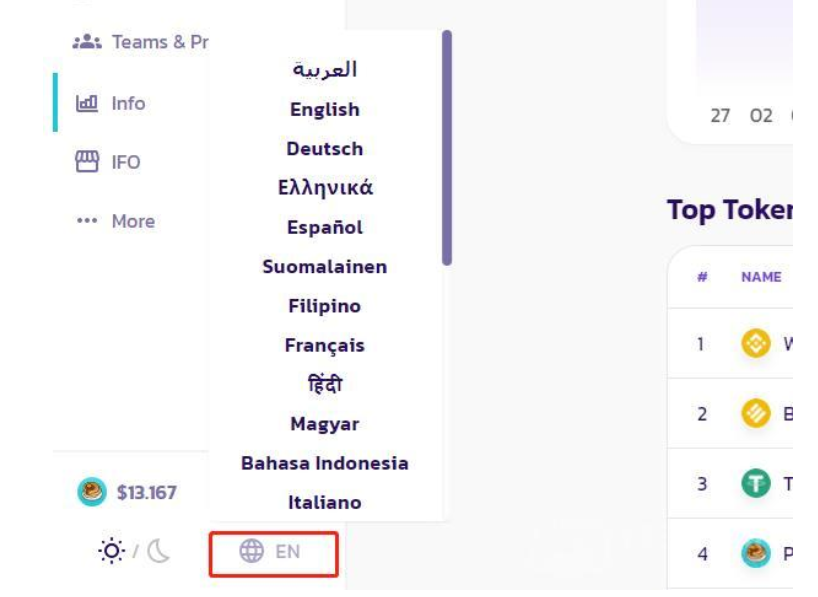
Task: Click the CAKE pancake price icon
Action: click(x=90, y=492)
